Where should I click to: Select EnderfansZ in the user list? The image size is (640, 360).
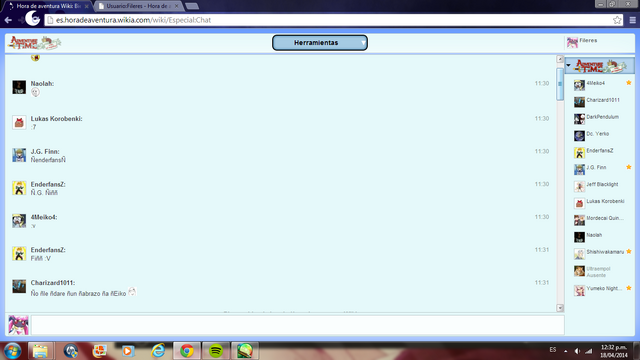(x=600, y=151)
